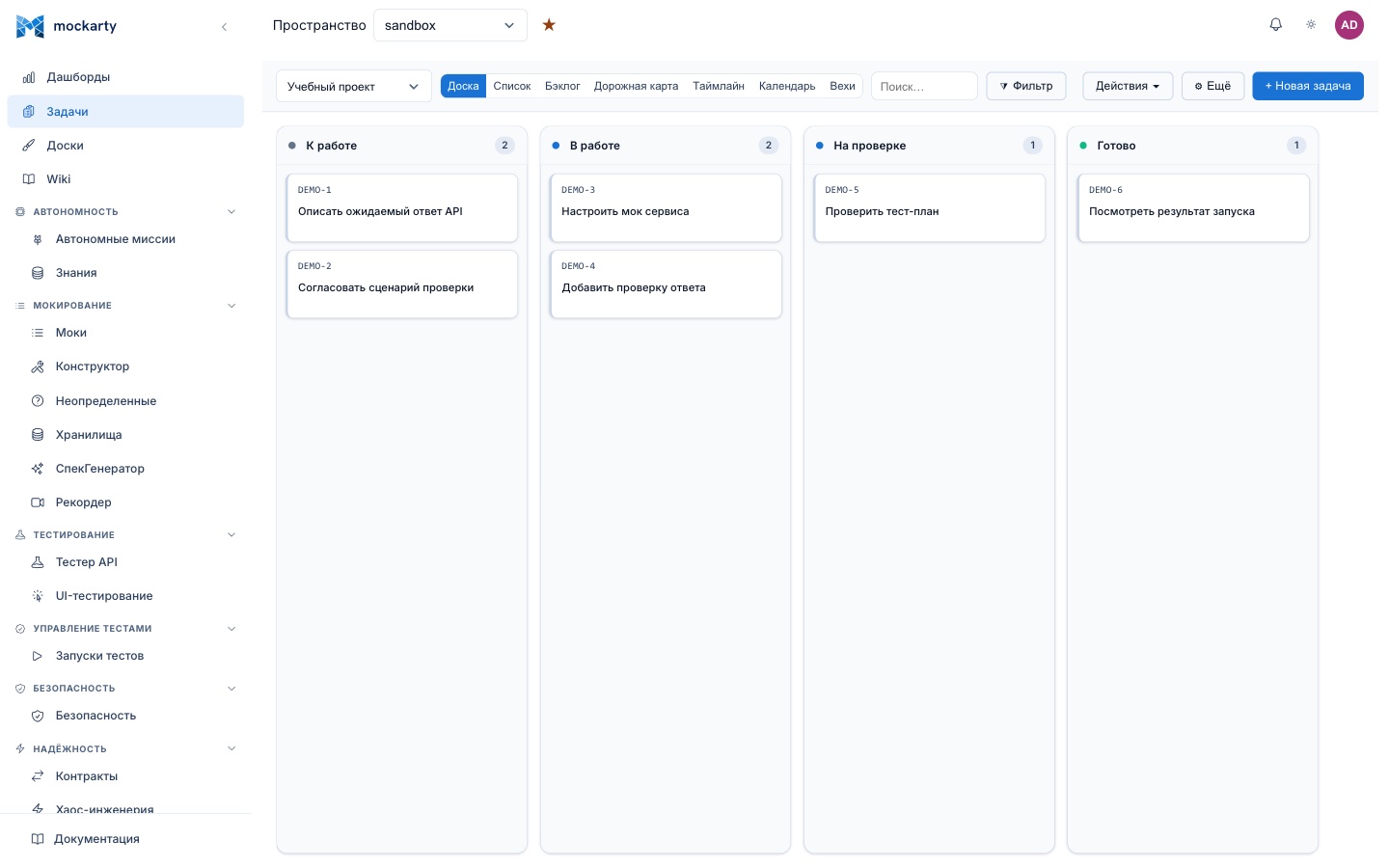Click the Задачи sidebar icon
The image size is (1389, 868).
(x=29, y=112)
